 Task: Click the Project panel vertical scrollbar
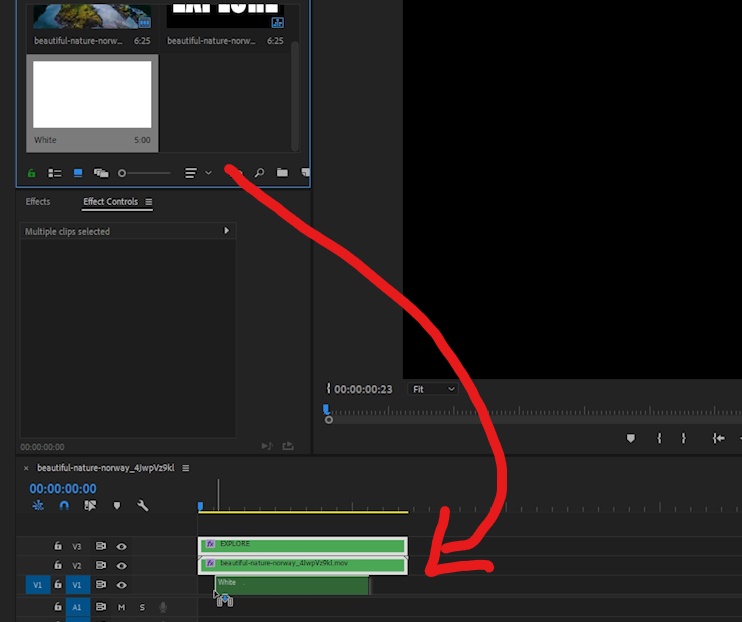(295, 96)
